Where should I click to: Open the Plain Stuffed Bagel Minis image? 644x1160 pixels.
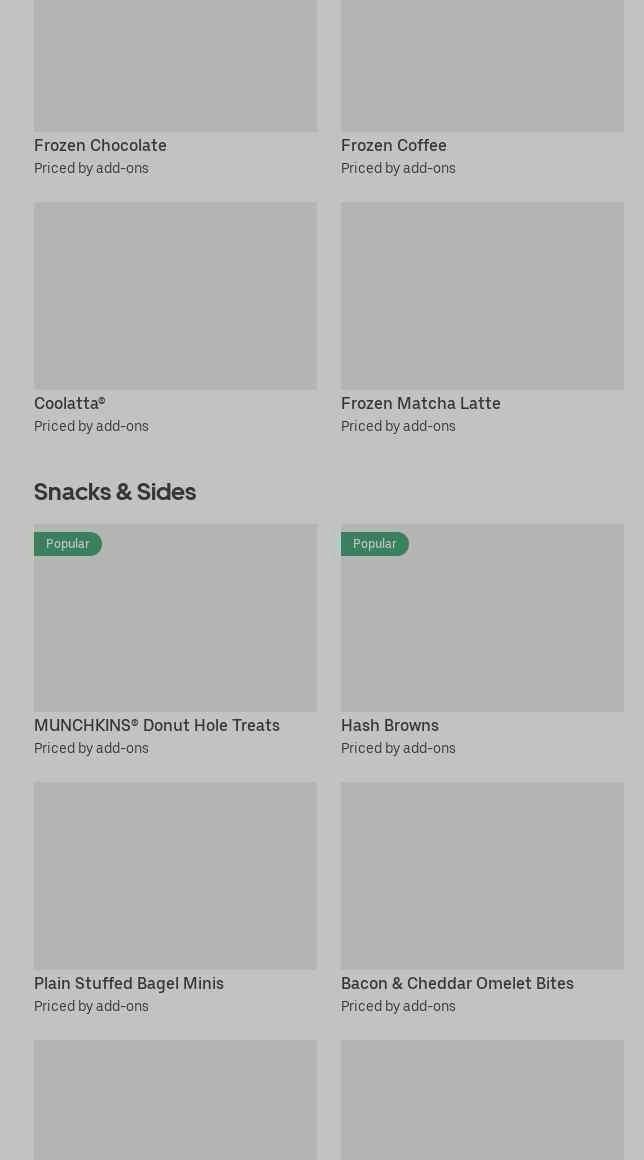pyautogui.click(x=175, y=876)
